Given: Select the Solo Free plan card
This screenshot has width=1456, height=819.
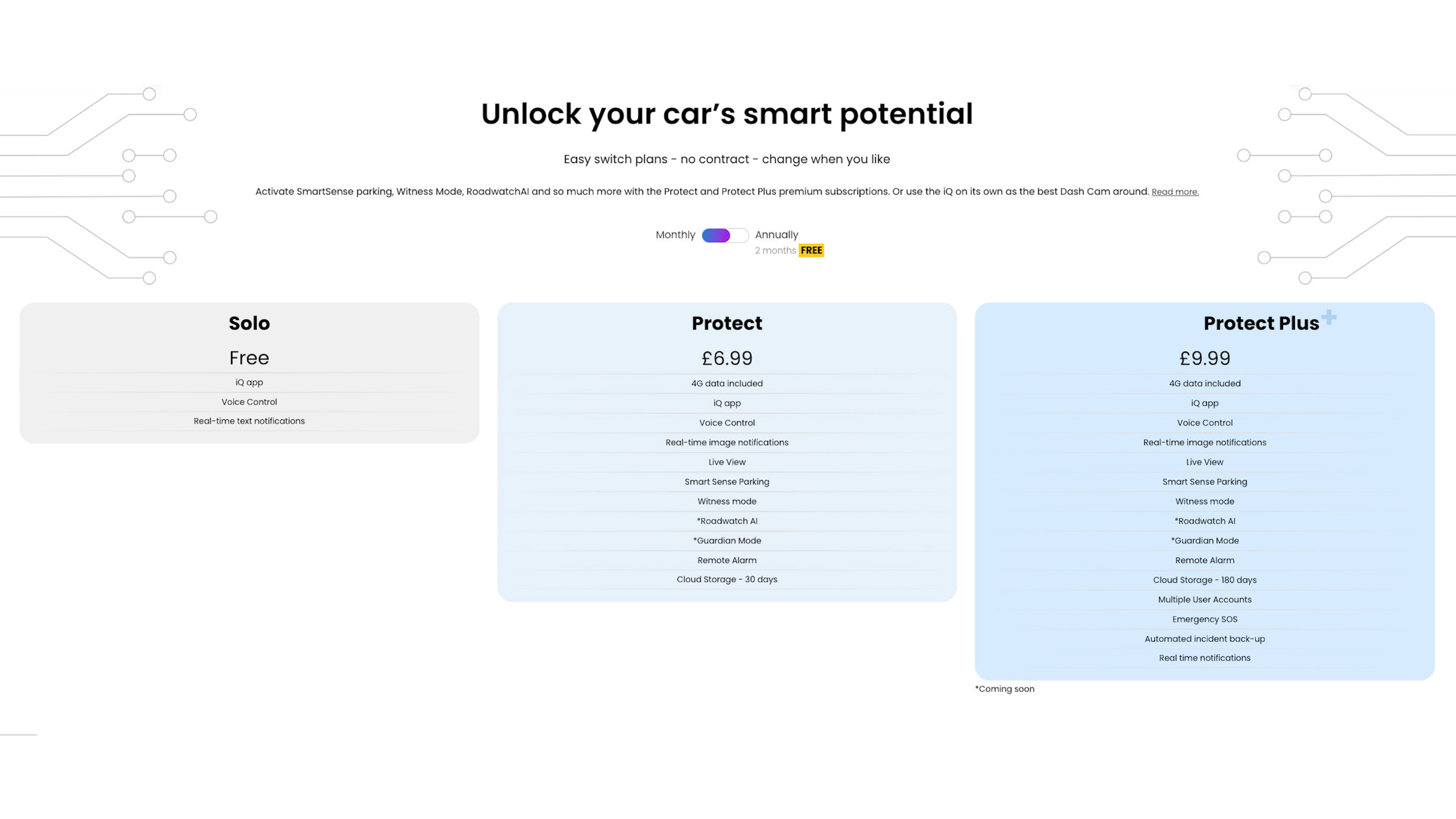Looking at the screenshot, I should coord(249,357).
